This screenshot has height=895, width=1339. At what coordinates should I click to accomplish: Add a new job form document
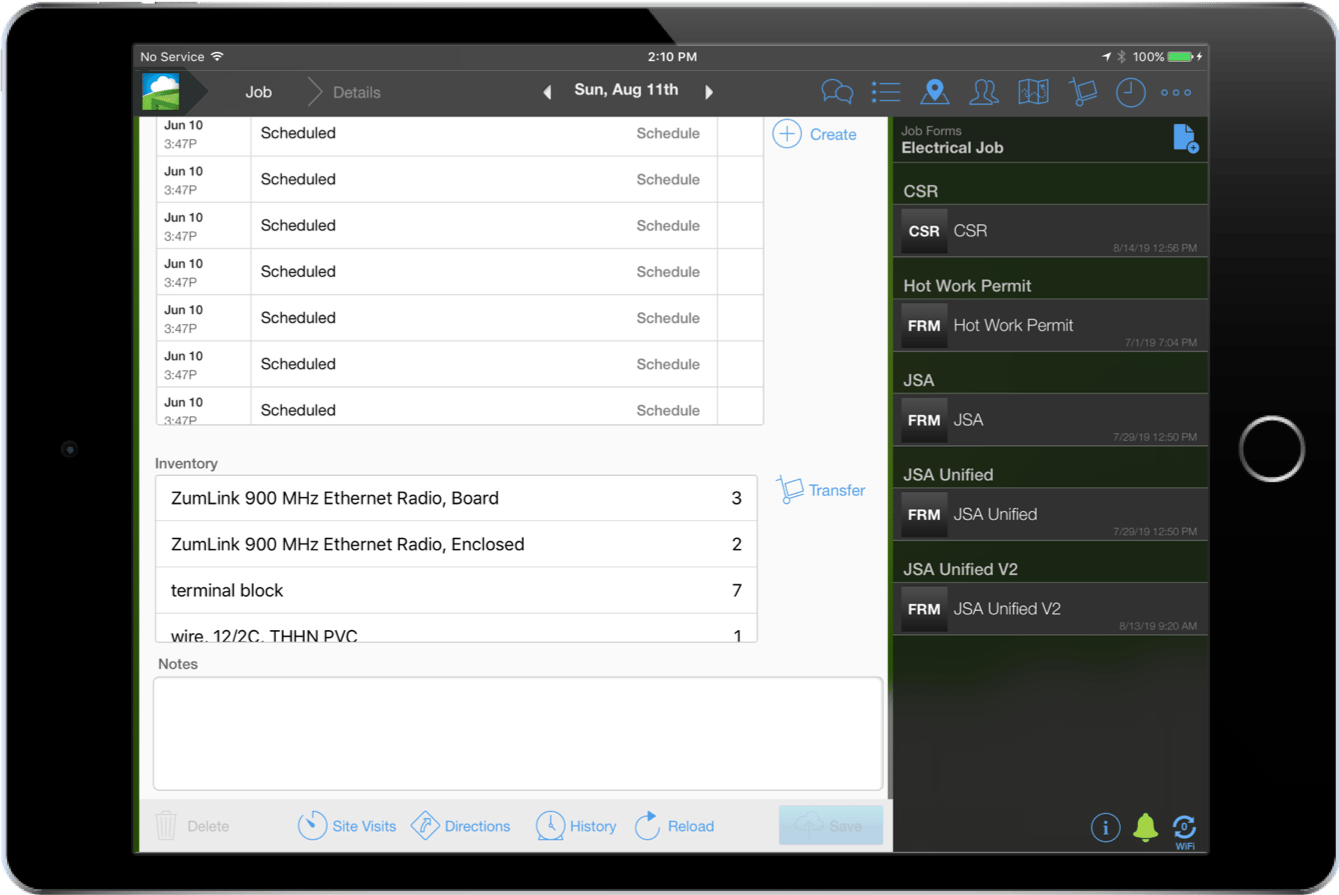pyautogui.click(x=1184, y=139)
